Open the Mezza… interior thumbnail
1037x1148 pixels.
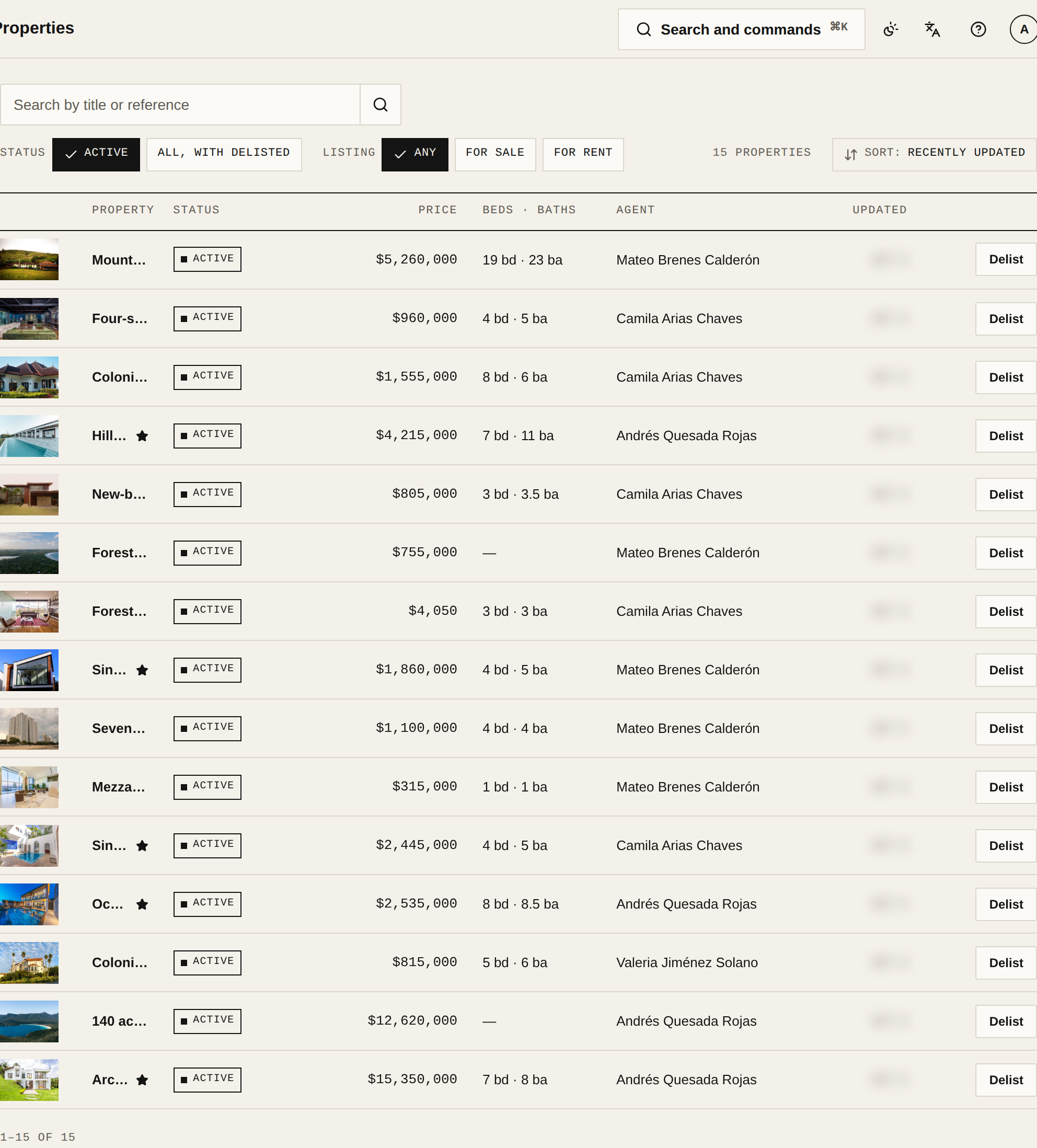[x=29, y=787]
